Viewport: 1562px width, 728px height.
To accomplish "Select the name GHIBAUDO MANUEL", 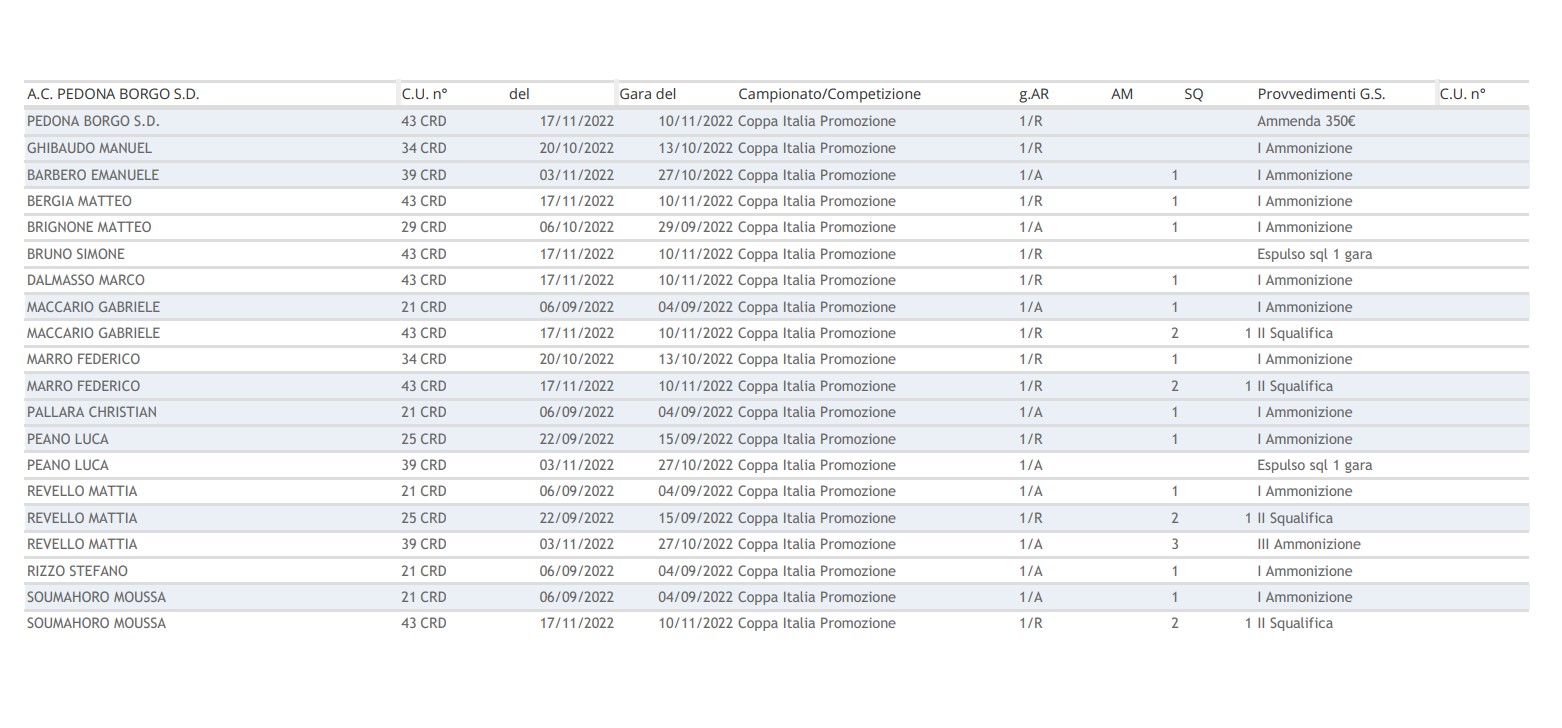I will (x=89, y=148).
